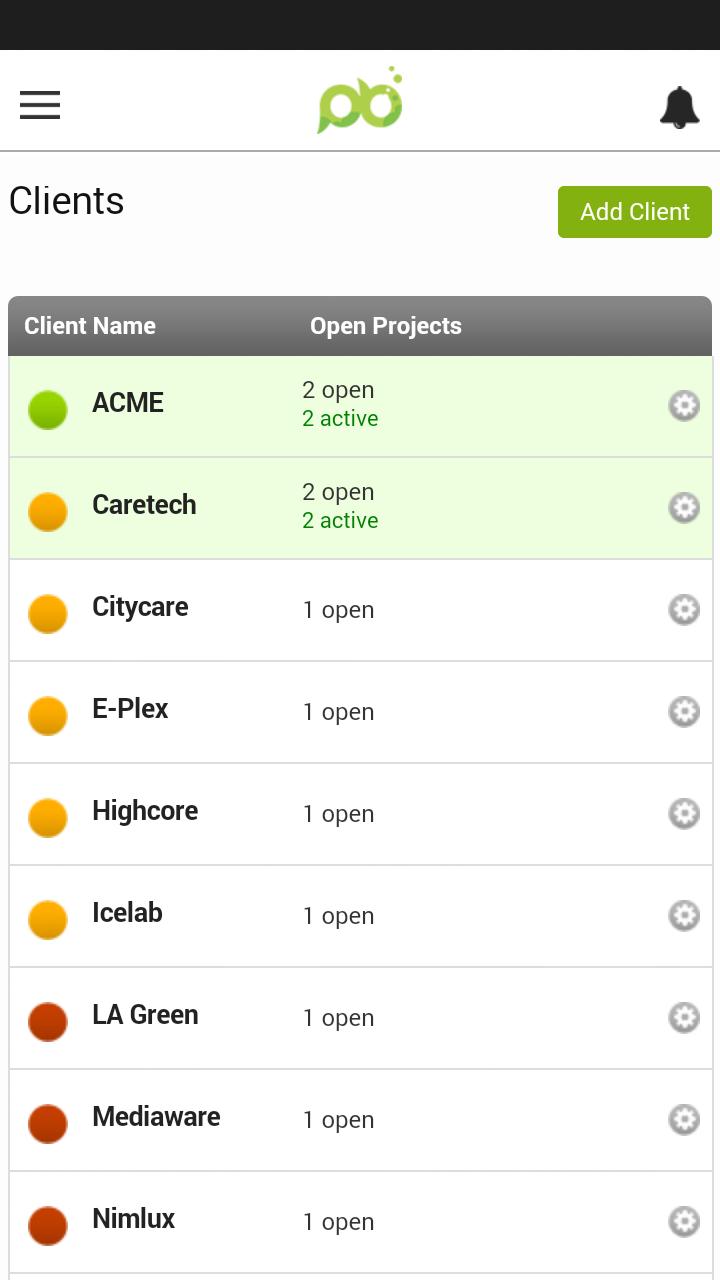Open settings gear for LA Green
Screen dimensions: 720x1280
[x=684, y=1018]
